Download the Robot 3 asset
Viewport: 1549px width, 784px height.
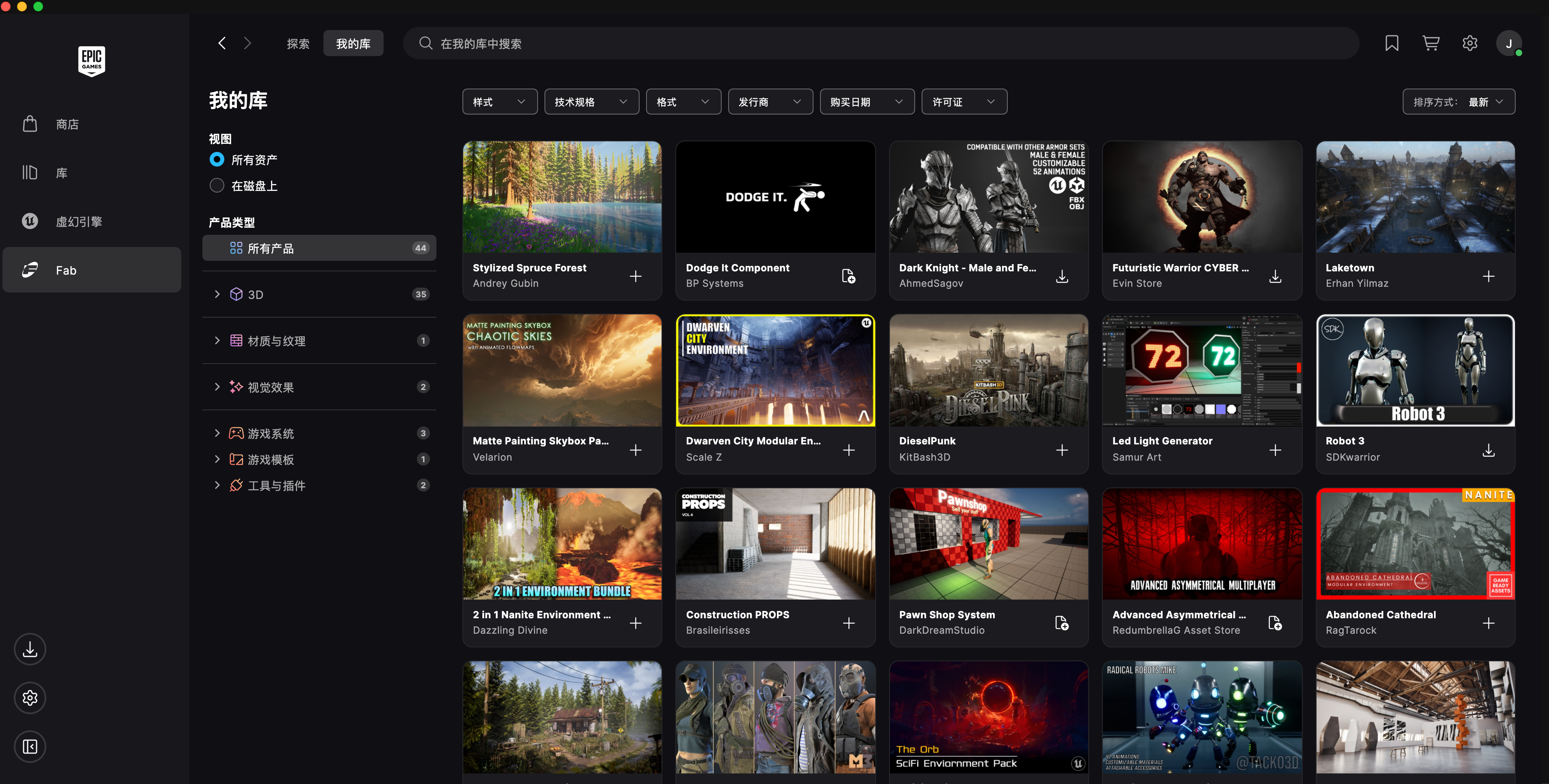click(x=1488, y=450)
